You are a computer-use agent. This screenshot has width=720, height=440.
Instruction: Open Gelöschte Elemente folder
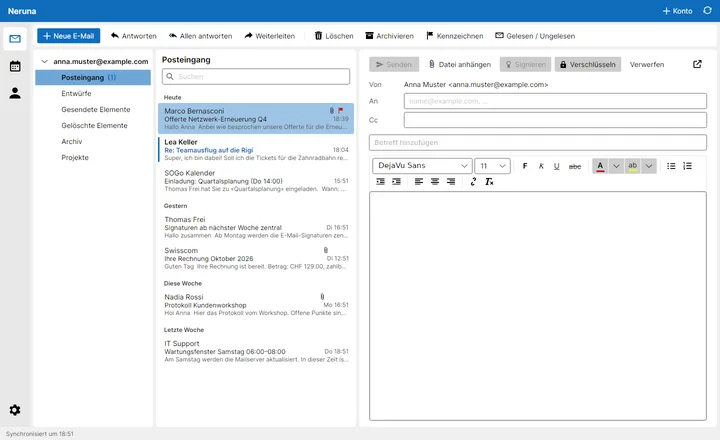tap(93, 125)
